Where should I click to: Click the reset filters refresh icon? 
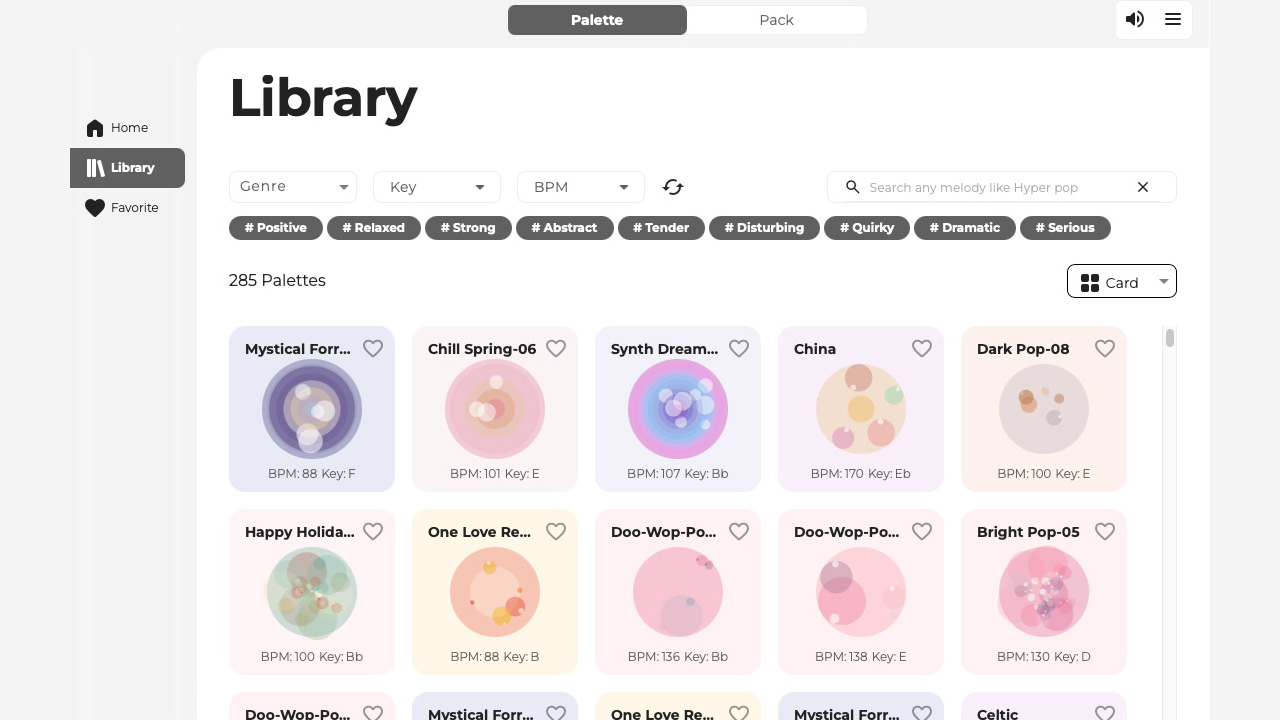pyautogui.click(x=673, y=187)
